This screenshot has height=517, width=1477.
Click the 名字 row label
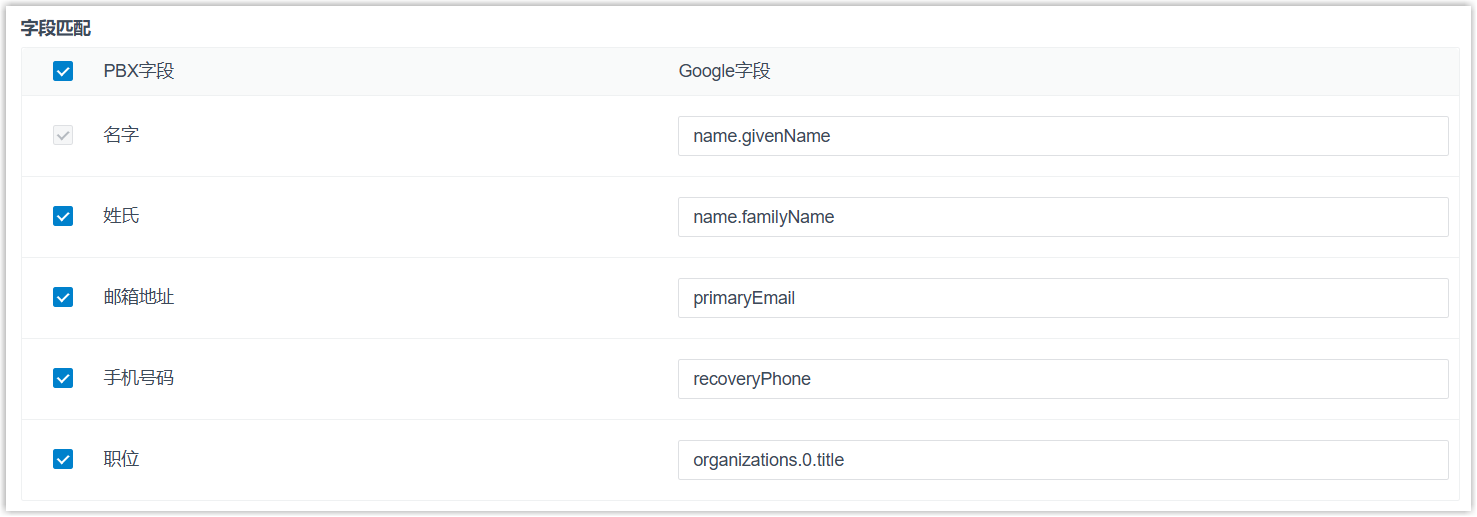[x=121, y=135]
